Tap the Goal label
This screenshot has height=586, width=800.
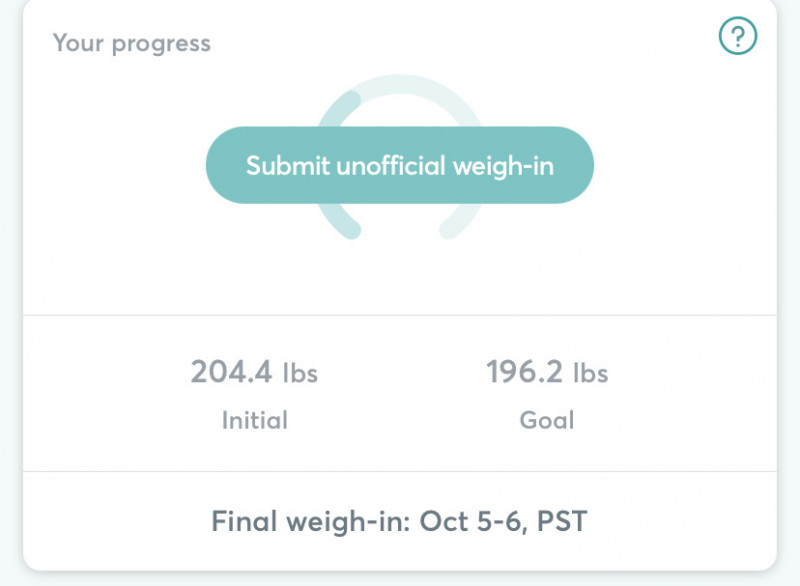[x=547, y=419]
